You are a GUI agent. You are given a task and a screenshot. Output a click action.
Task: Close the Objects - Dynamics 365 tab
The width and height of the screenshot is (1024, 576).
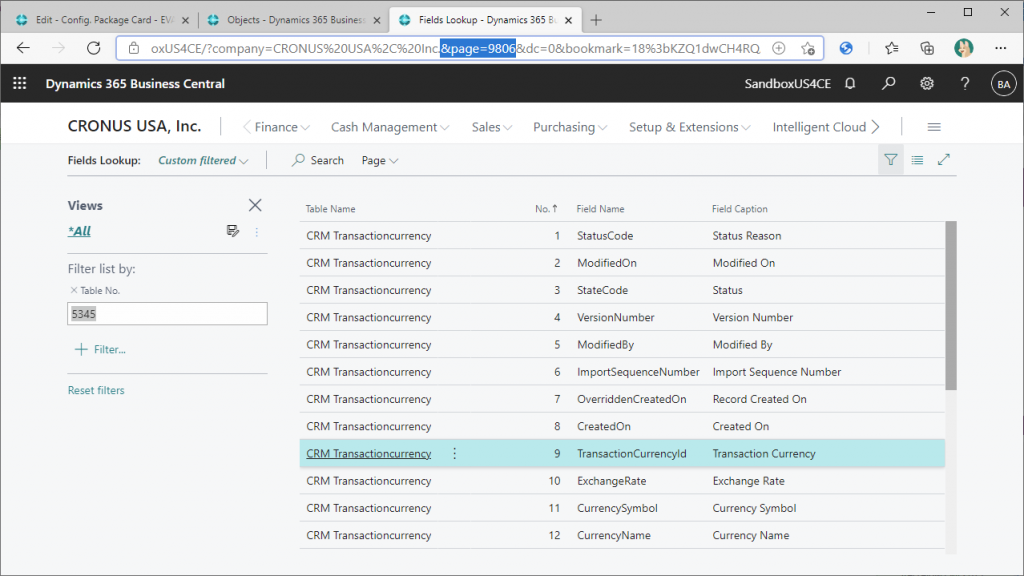point(377,20)
